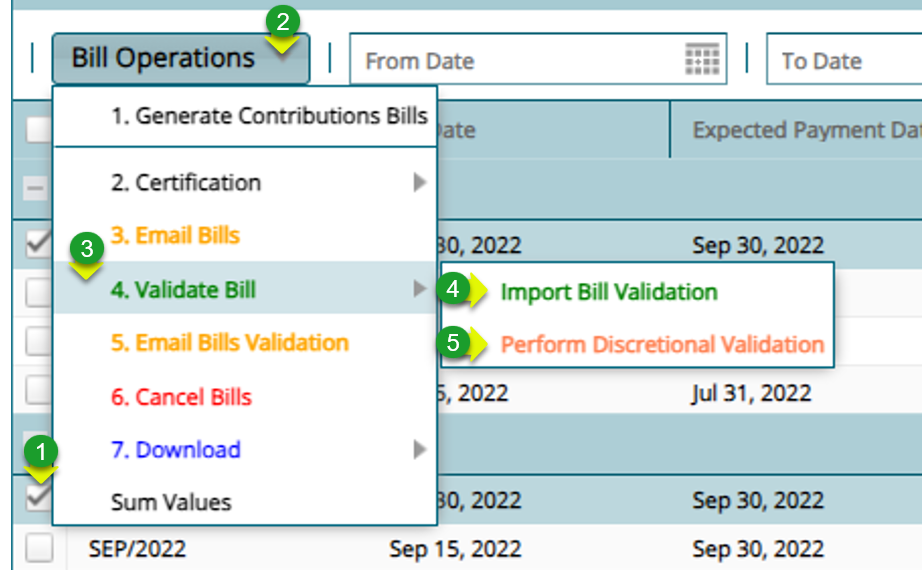Screen dimensions: 922x570
Task: Choose 3. Email Bills menu entry
Action: [x=245, y=235]
